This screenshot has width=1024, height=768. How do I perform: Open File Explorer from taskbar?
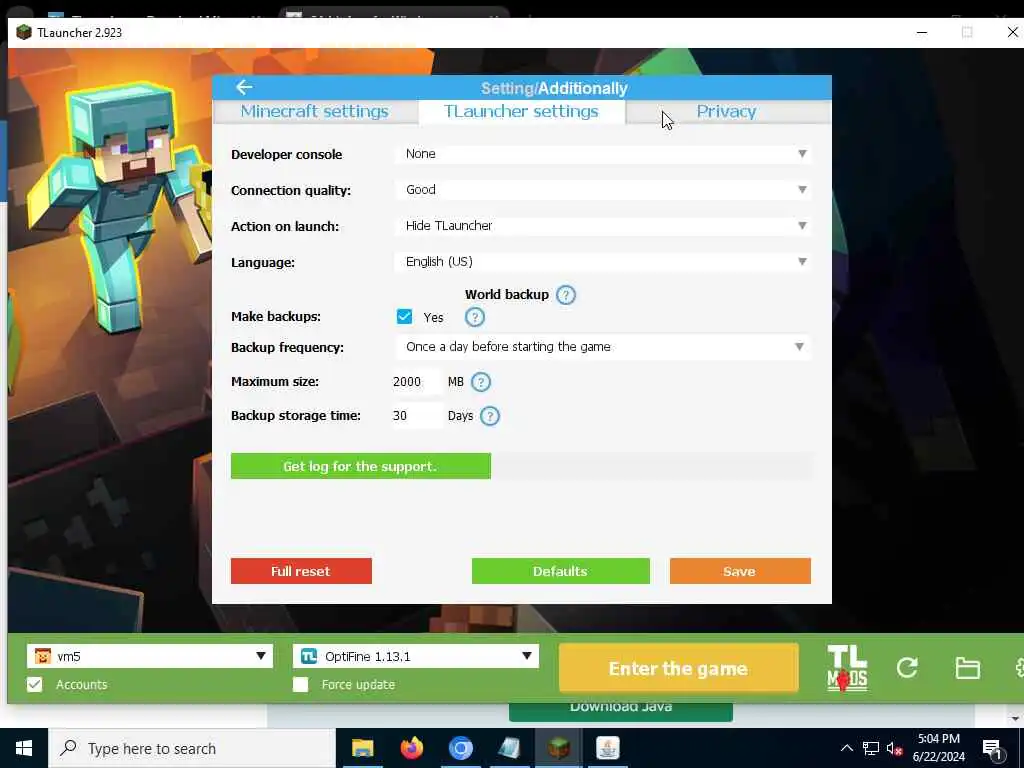click(x=362, y=748)
